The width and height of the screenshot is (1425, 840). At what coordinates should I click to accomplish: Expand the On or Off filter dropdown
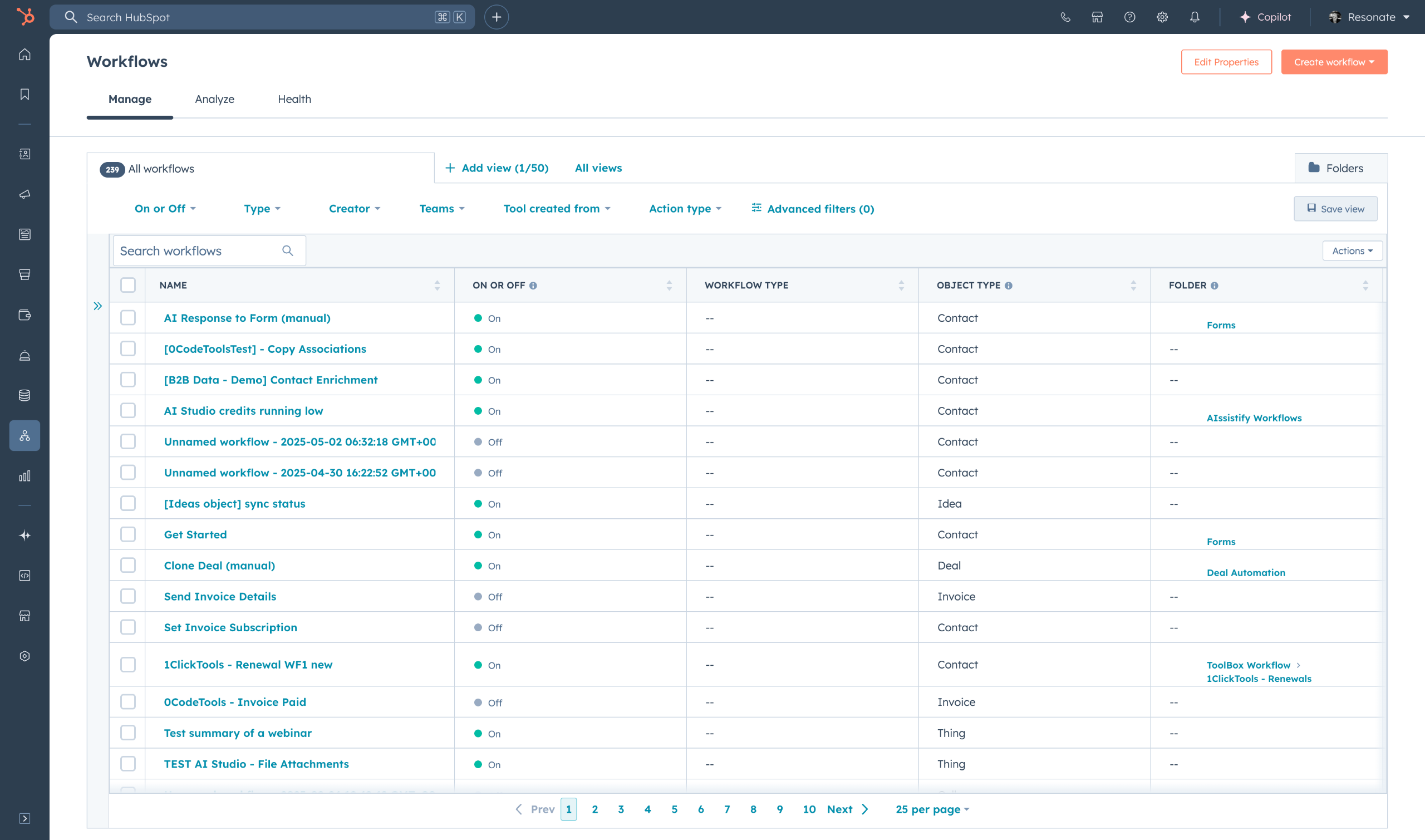165,208
